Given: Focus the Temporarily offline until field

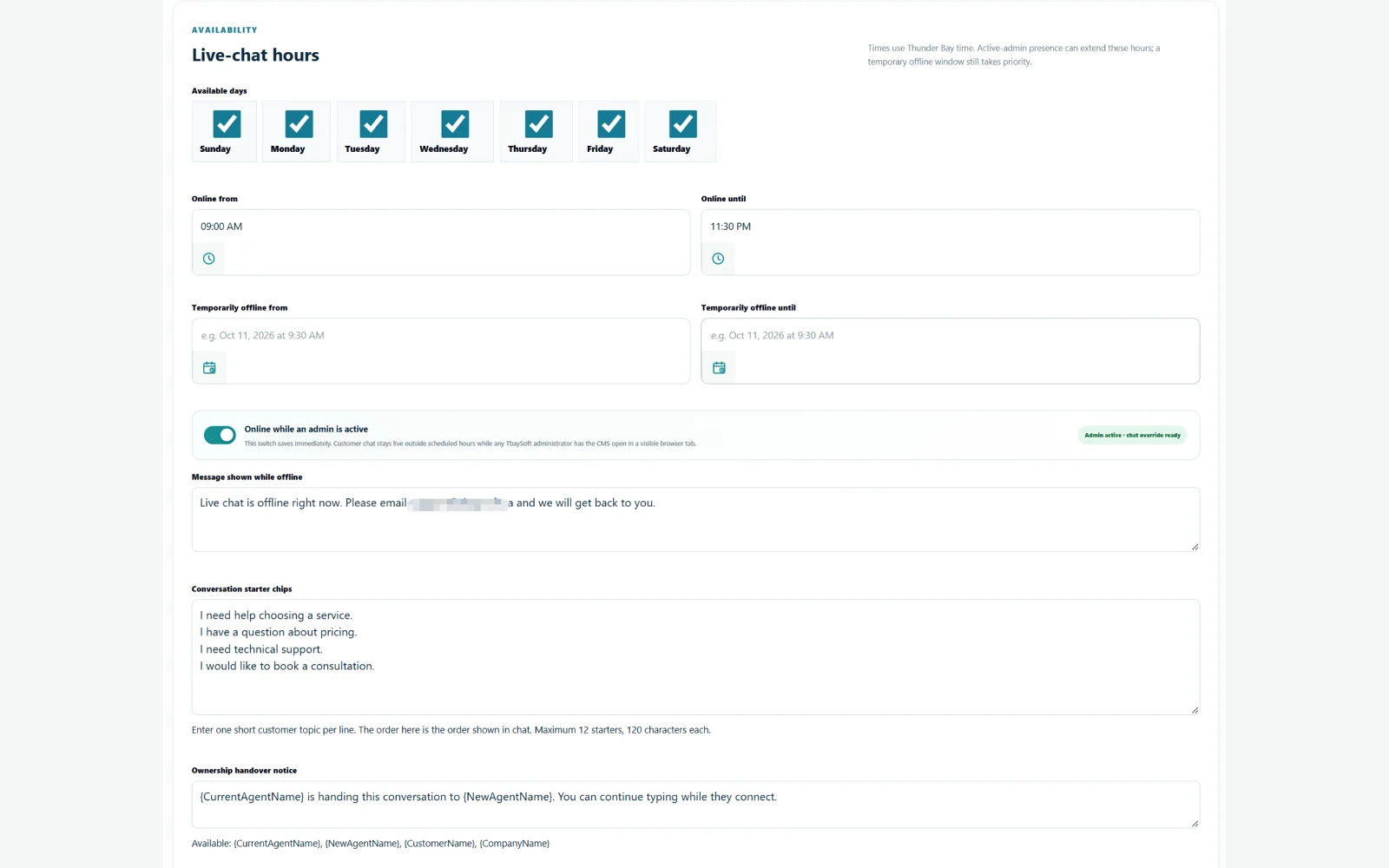Looking at the screenshot, I should click(951, 336).
